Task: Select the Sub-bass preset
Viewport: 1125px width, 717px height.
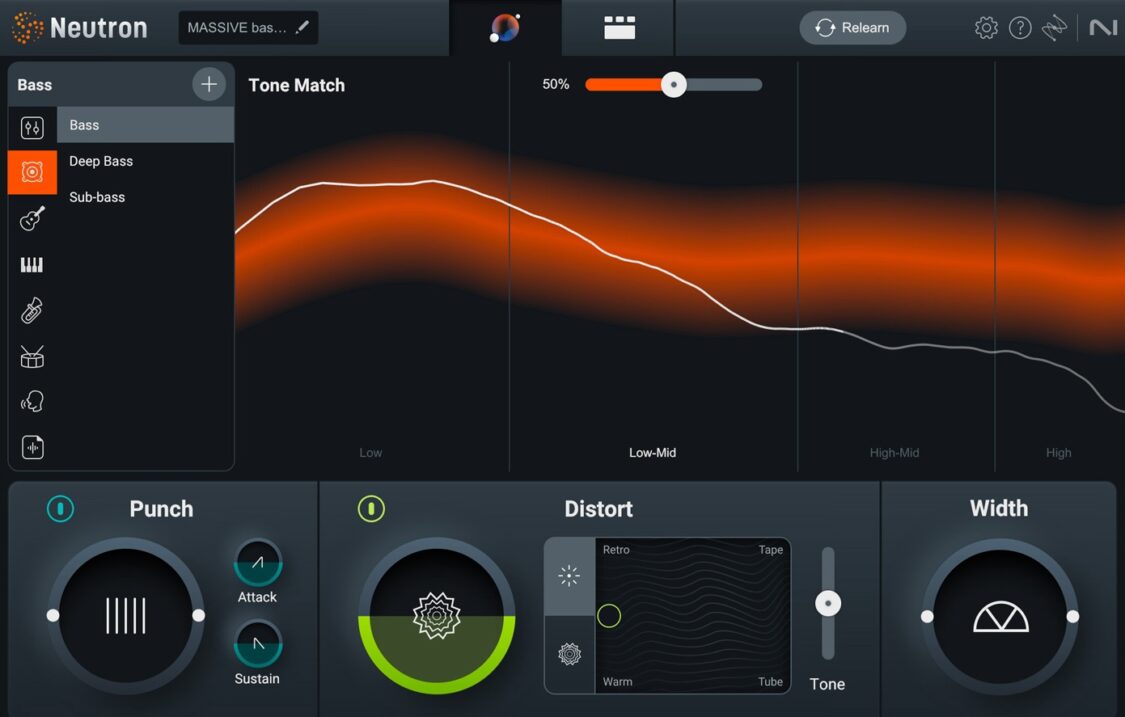Action: click(x=96, y=197)
